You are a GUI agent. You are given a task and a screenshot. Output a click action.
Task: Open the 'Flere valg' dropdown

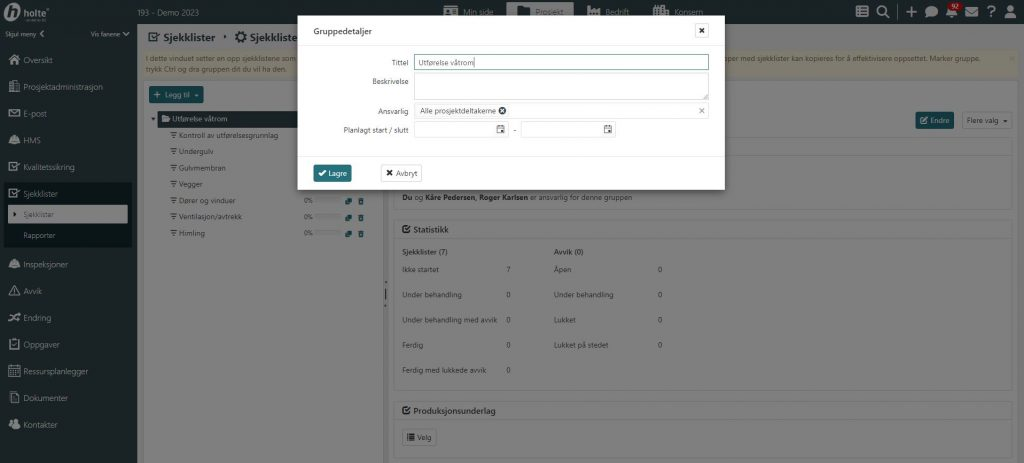pyautogui.click(x=987, y=120)
